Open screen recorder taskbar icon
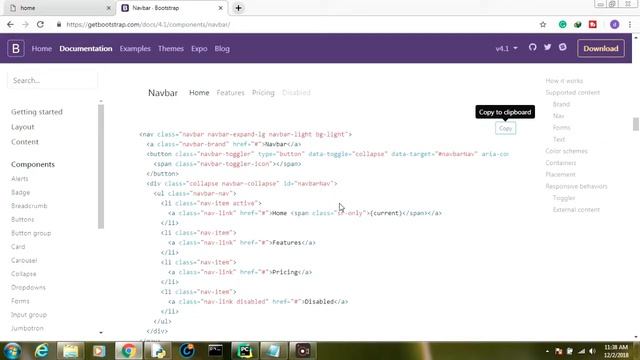This screenshot has height=360, width=640. [303, 351]
